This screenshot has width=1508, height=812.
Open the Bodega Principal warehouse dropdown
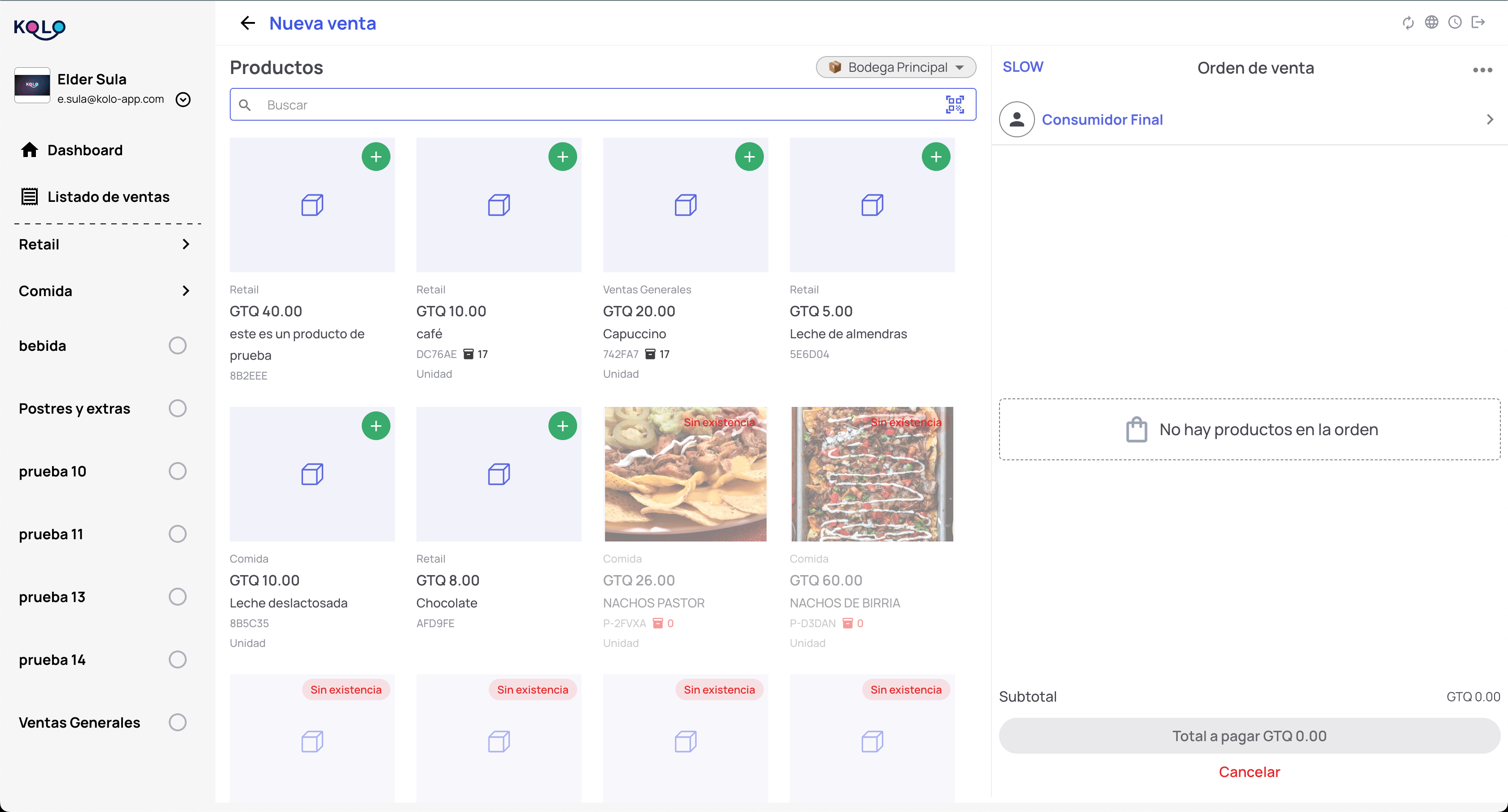[896, 67]
